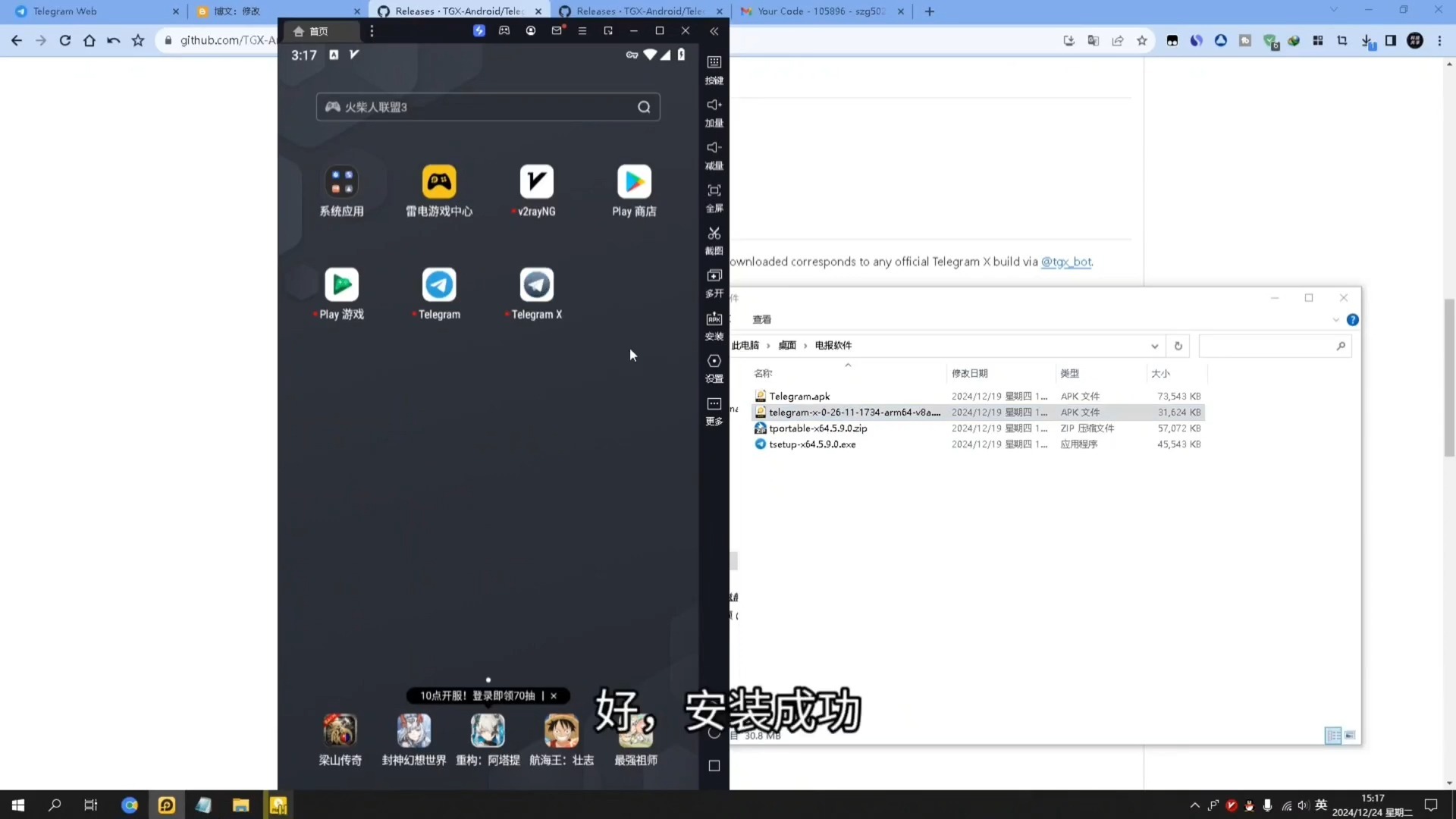
Task: Open the emulator hamburger menu
Action: [x=582, y=31]
